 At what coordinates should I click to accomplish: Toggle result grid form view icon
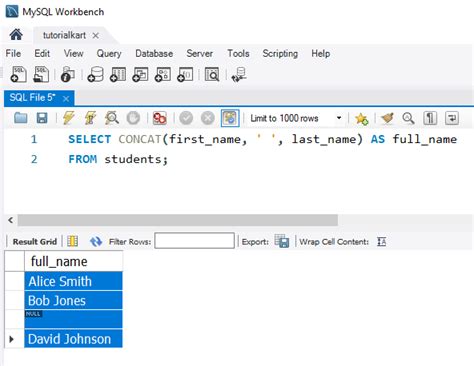[x=73, y=241]
